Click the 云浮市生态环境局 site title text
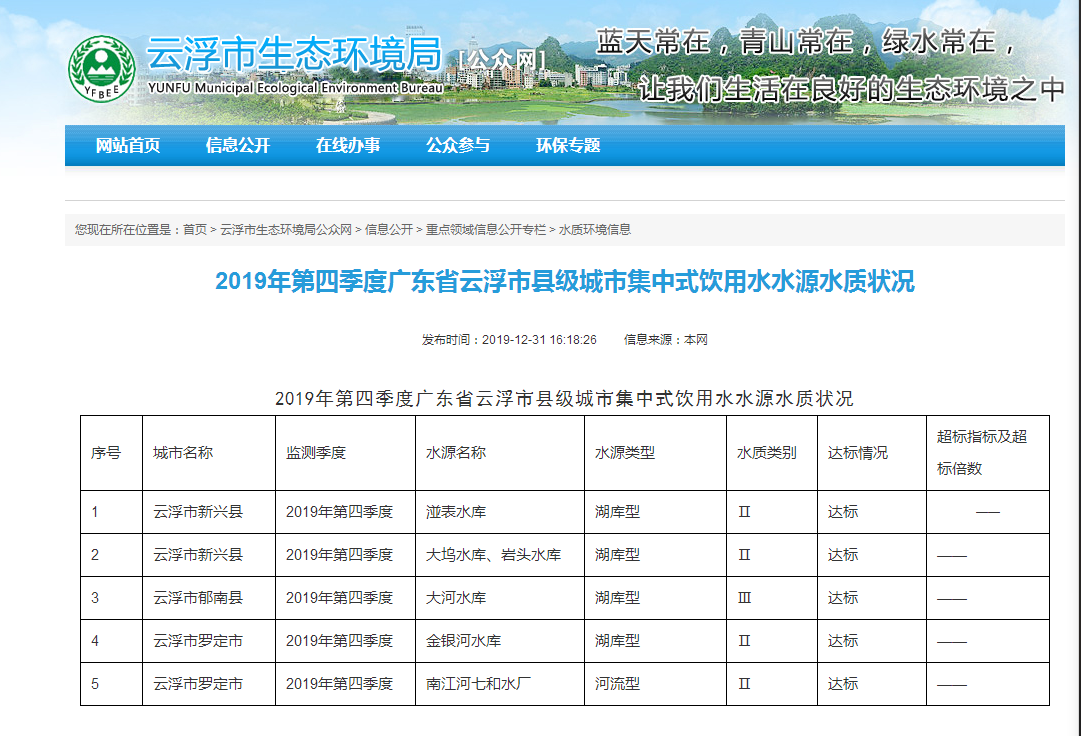1081x736 pixels. pyautogui.click(x=293, y=55)
